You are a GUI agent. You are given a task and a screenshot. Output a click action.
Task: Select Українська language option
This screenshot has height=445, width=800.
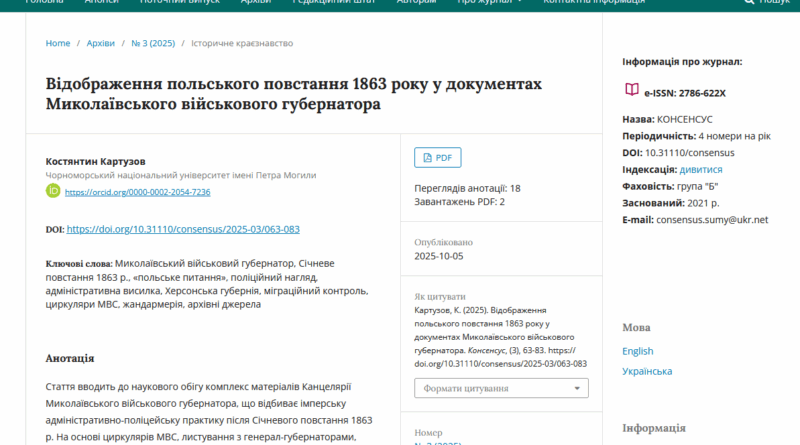click(647, 371)
